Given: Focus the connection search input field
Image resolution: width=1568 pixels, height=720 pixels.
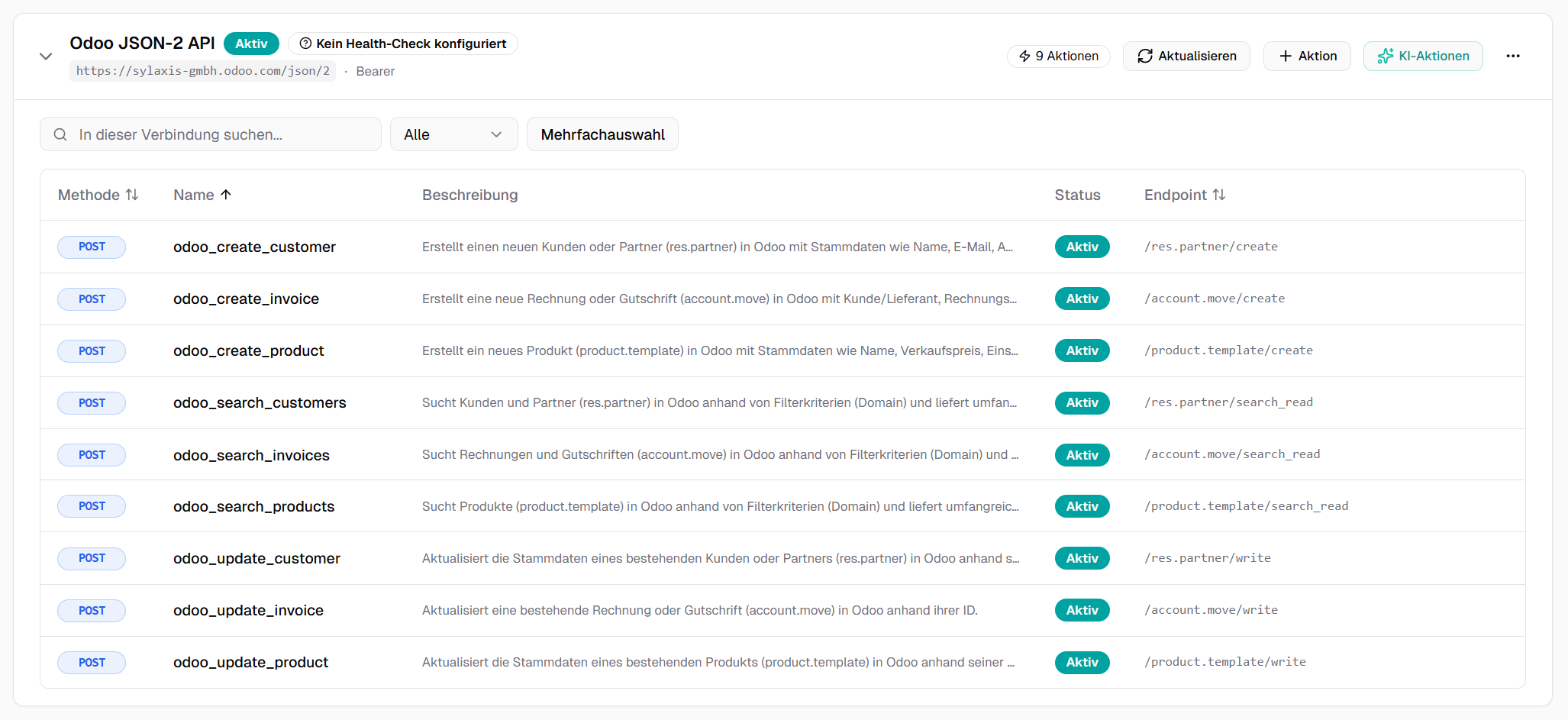Looking at the screenshot, I should coord(211,134).
